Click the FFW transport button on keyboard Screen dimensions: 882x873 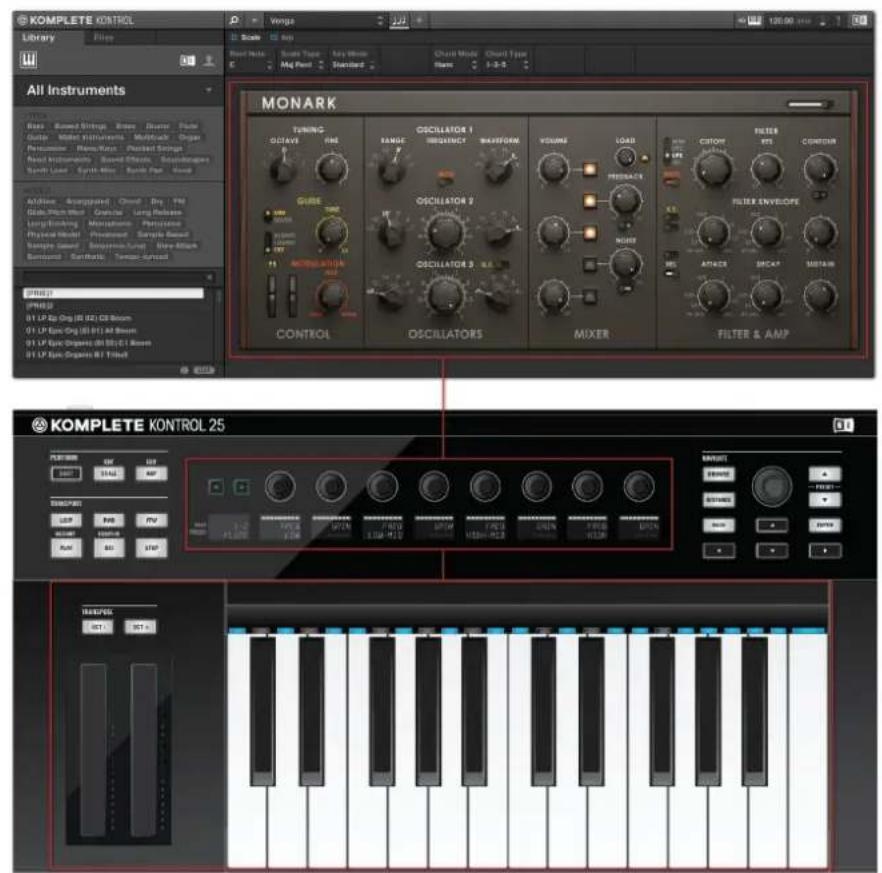151,520
